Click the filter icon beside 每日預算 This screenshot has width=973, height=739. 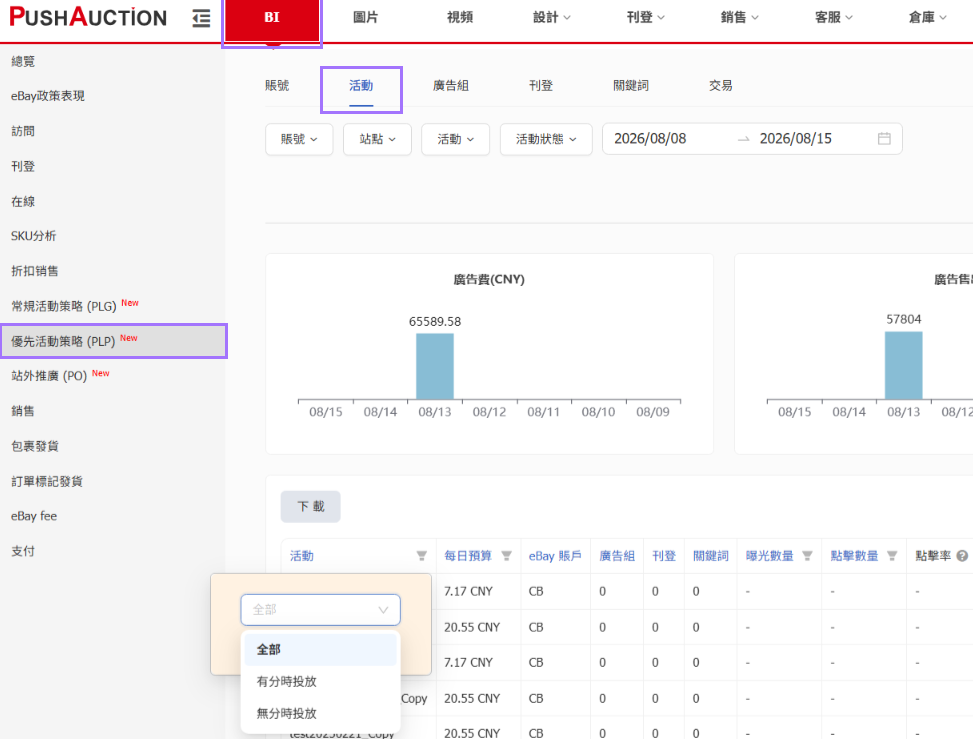(506, 556)
